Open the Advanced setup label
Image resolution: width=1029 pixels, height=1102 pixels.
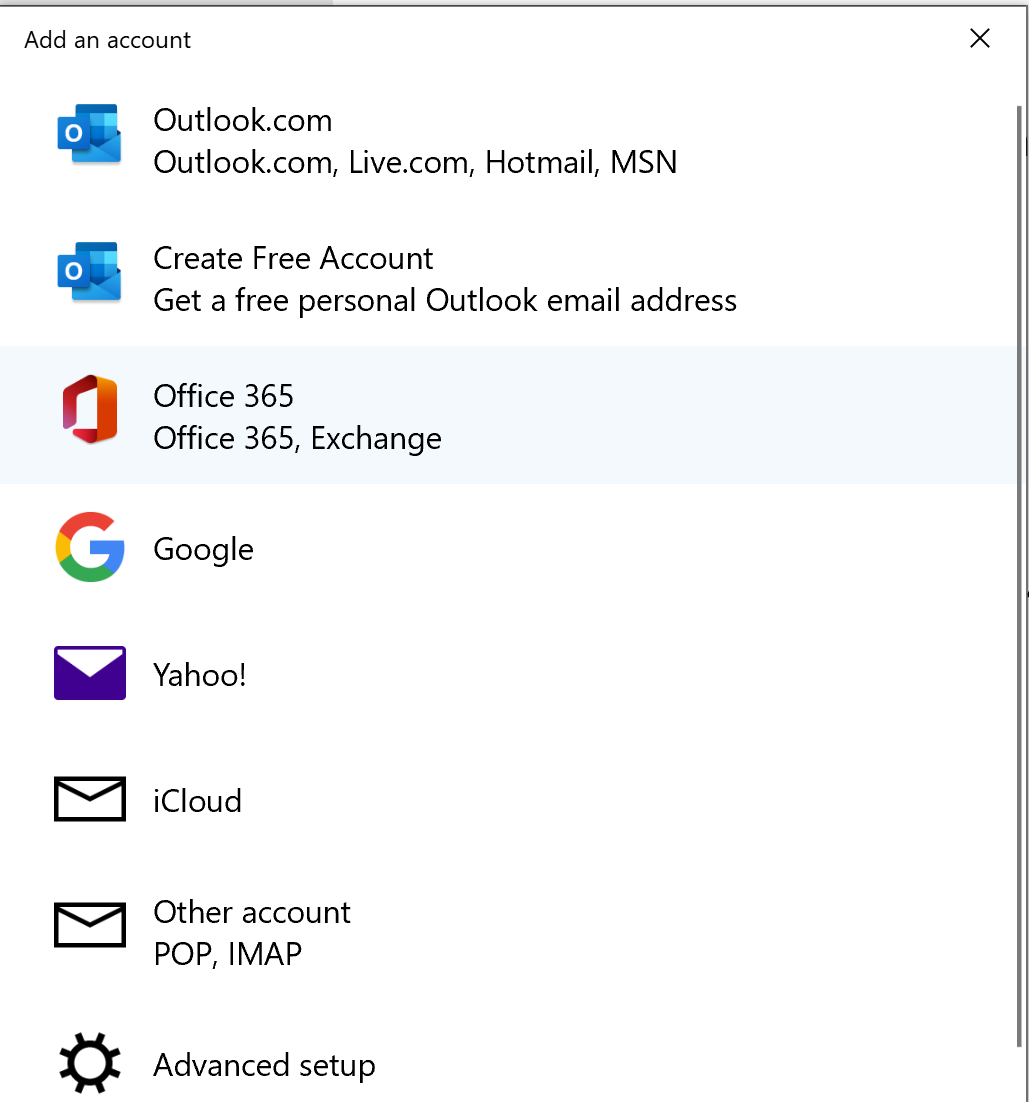pos(264,1065)
